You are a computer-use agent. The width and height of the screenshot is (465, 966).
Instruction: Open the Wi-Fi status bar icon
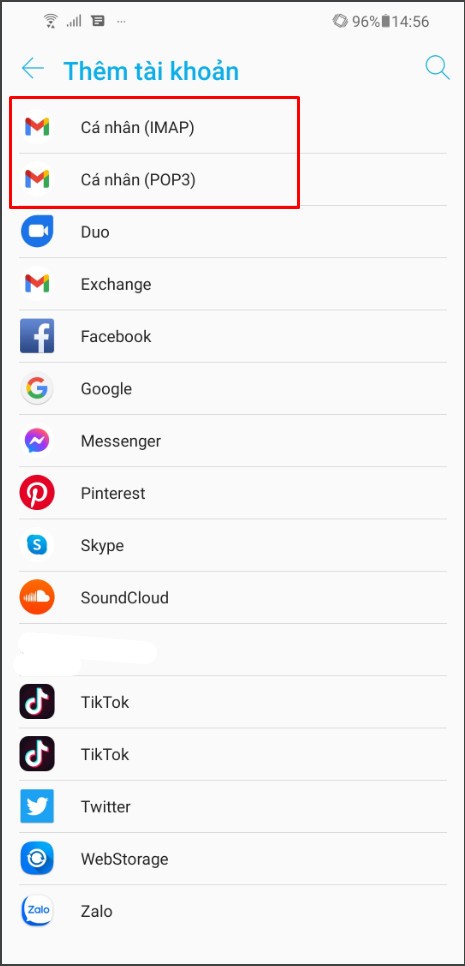(51, 22)
